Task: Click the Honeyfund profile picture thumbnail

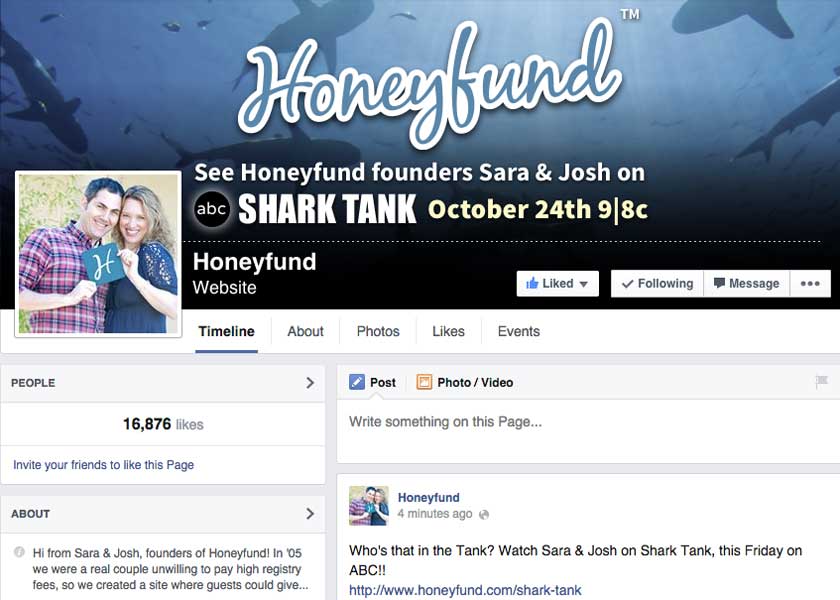Action: pyautogui.click(x=369, y=506)
